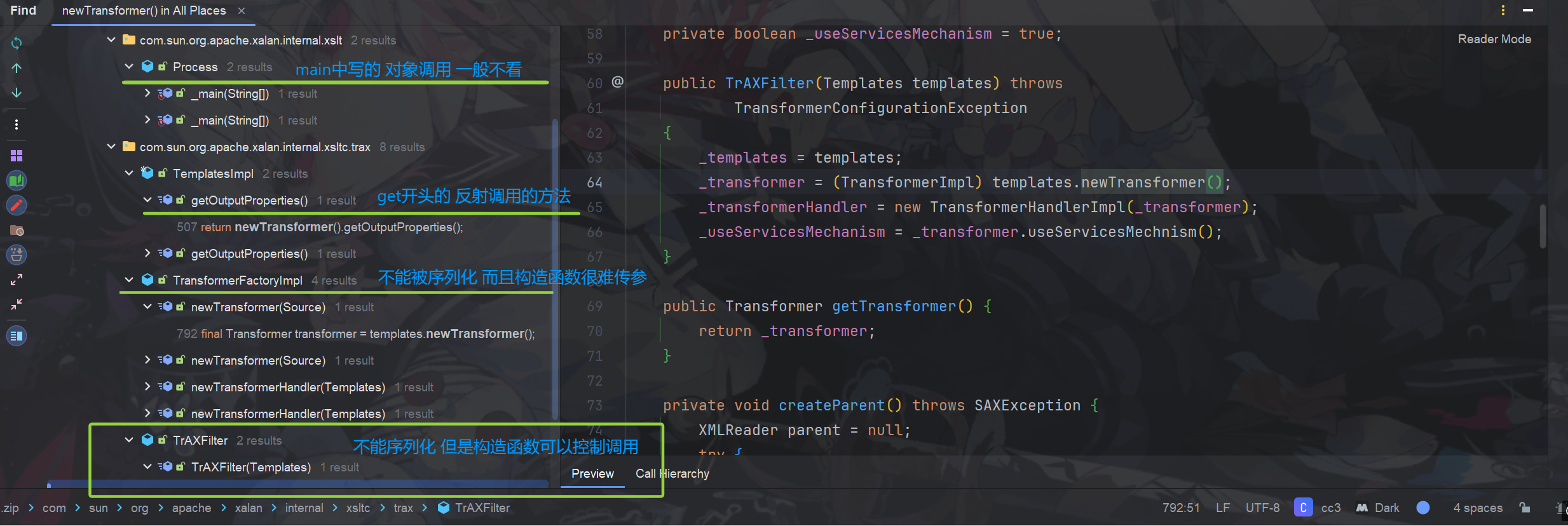Collapse the TransformerFactoryImpl class node
The height and width of the screenshot is (526, 1568).
pyautogui.click(x=129, y=280)
